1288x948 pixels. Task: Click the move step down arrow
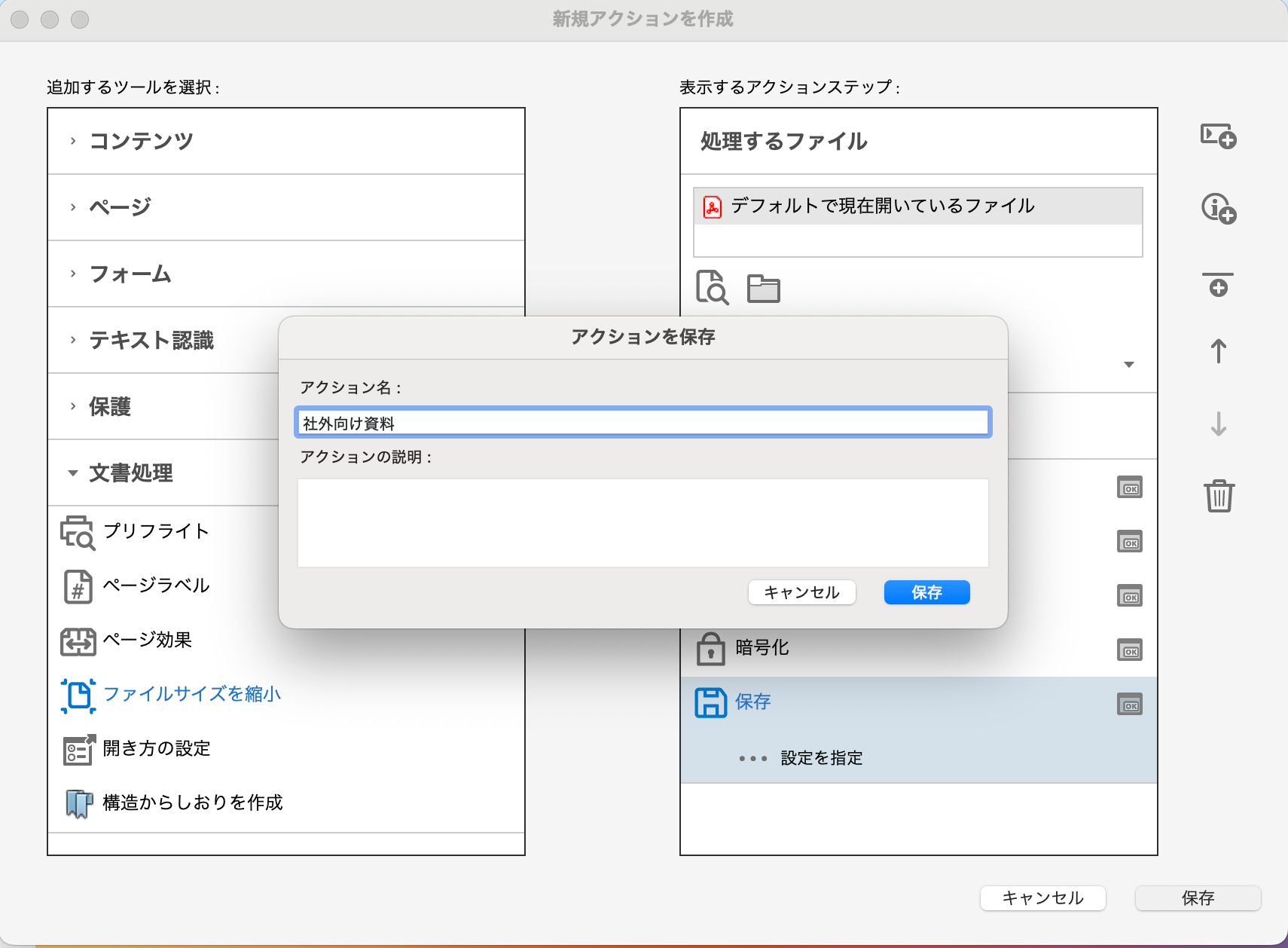pyautogui.click(x=1218, y=424)
